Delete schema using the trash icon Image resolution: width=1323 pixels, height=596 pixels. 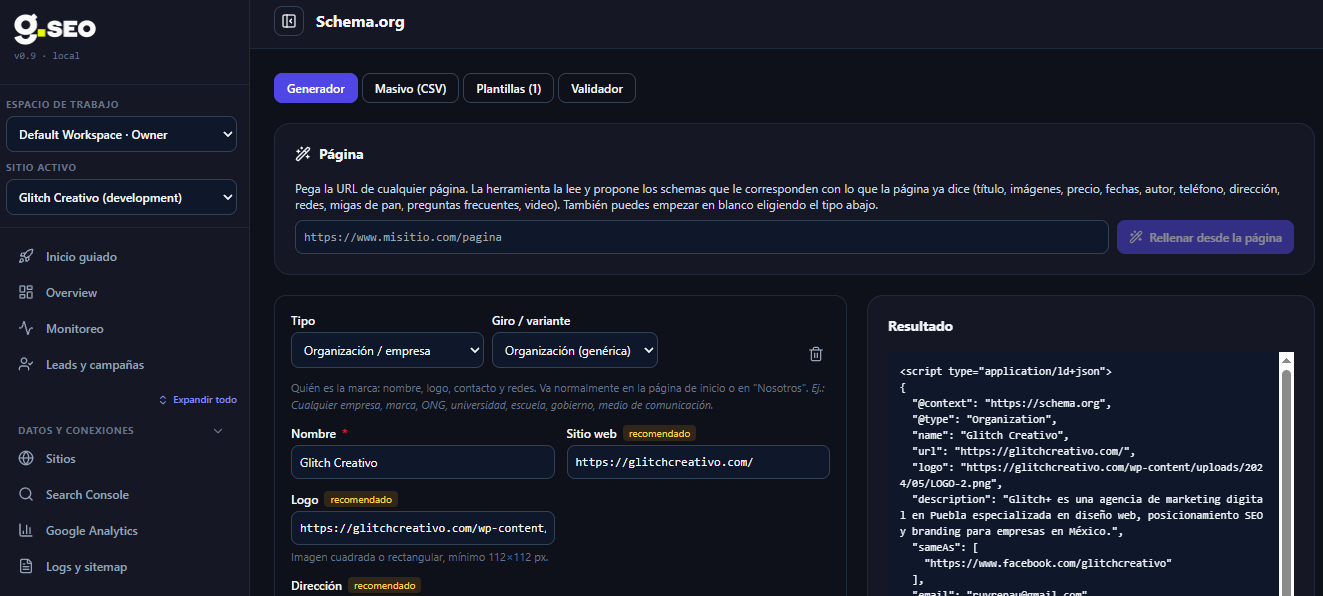pos(816,354)
